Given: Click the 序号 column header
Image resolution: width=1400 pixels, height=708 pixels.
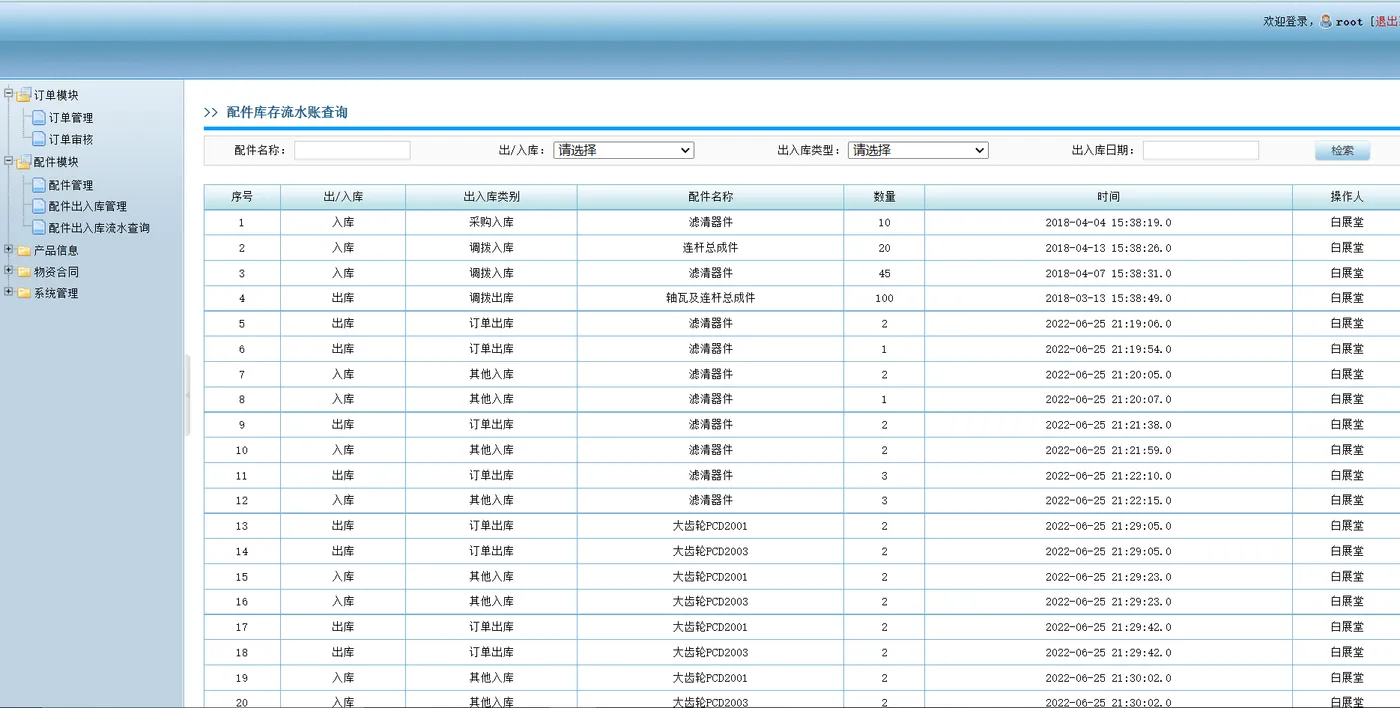Looking at the screenshot, I should point(242,197).
